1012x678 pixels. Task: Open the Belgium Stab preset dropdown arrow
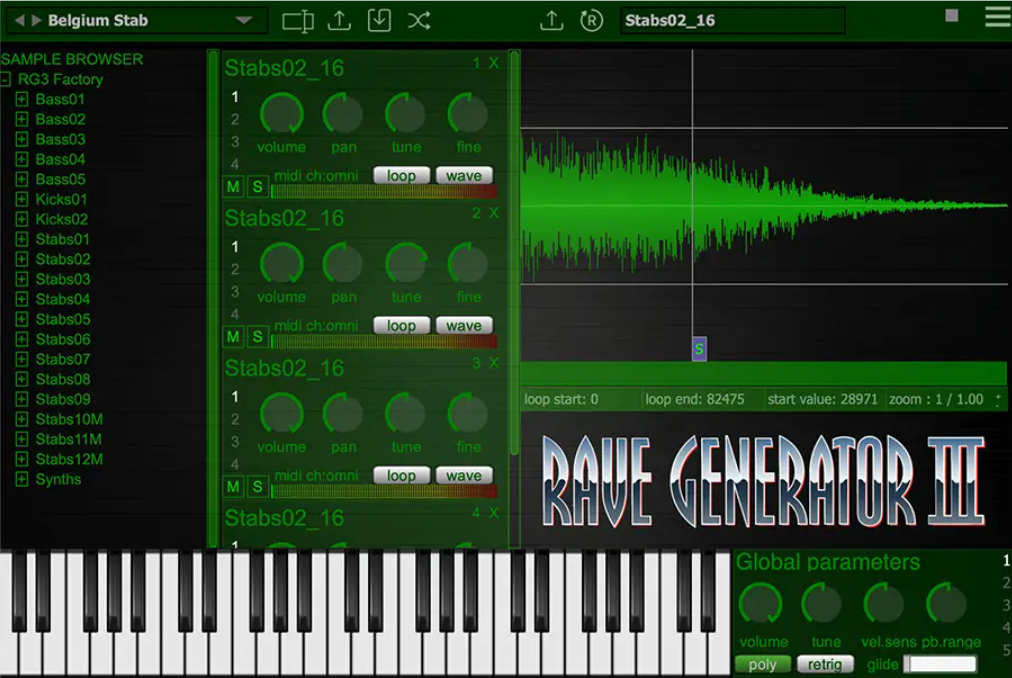(x=243, y=21)
